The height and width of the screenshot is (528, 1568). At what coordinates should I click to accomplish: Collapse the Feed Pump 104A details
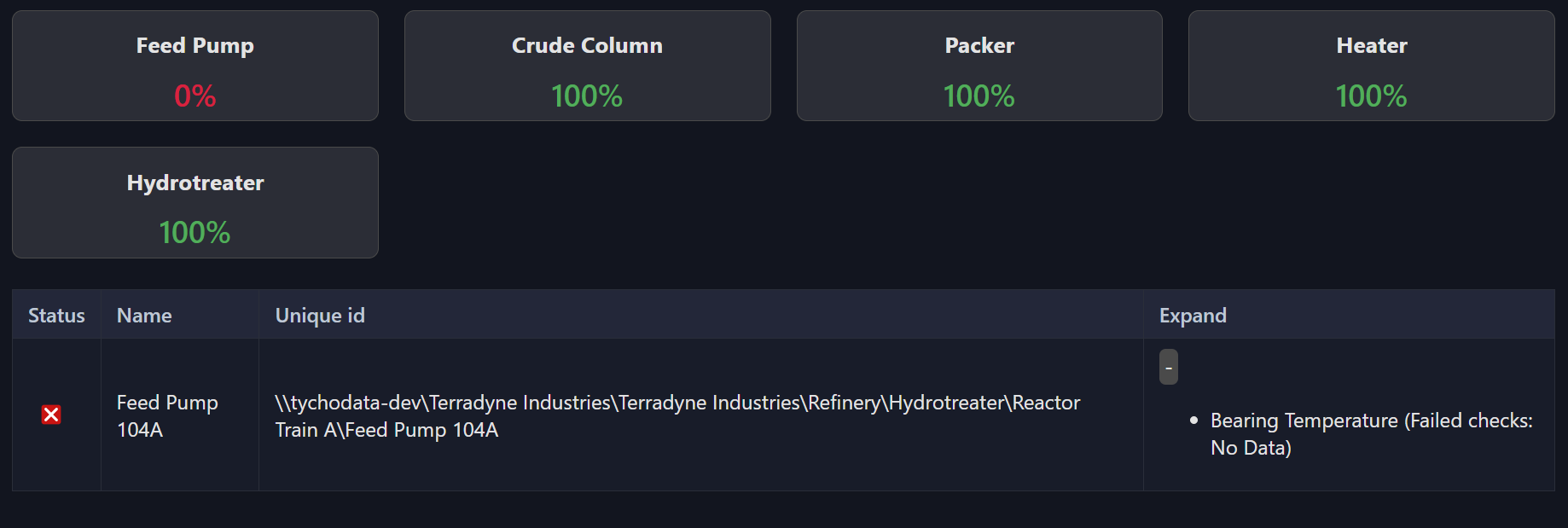tap(1168, 367)
